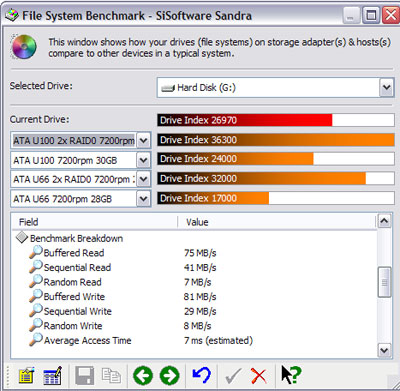Screen dimensions: 400x391
Task: Open the ATA U100 7200rpm 30GB dropdown arrow
Action: click(144, 160)
